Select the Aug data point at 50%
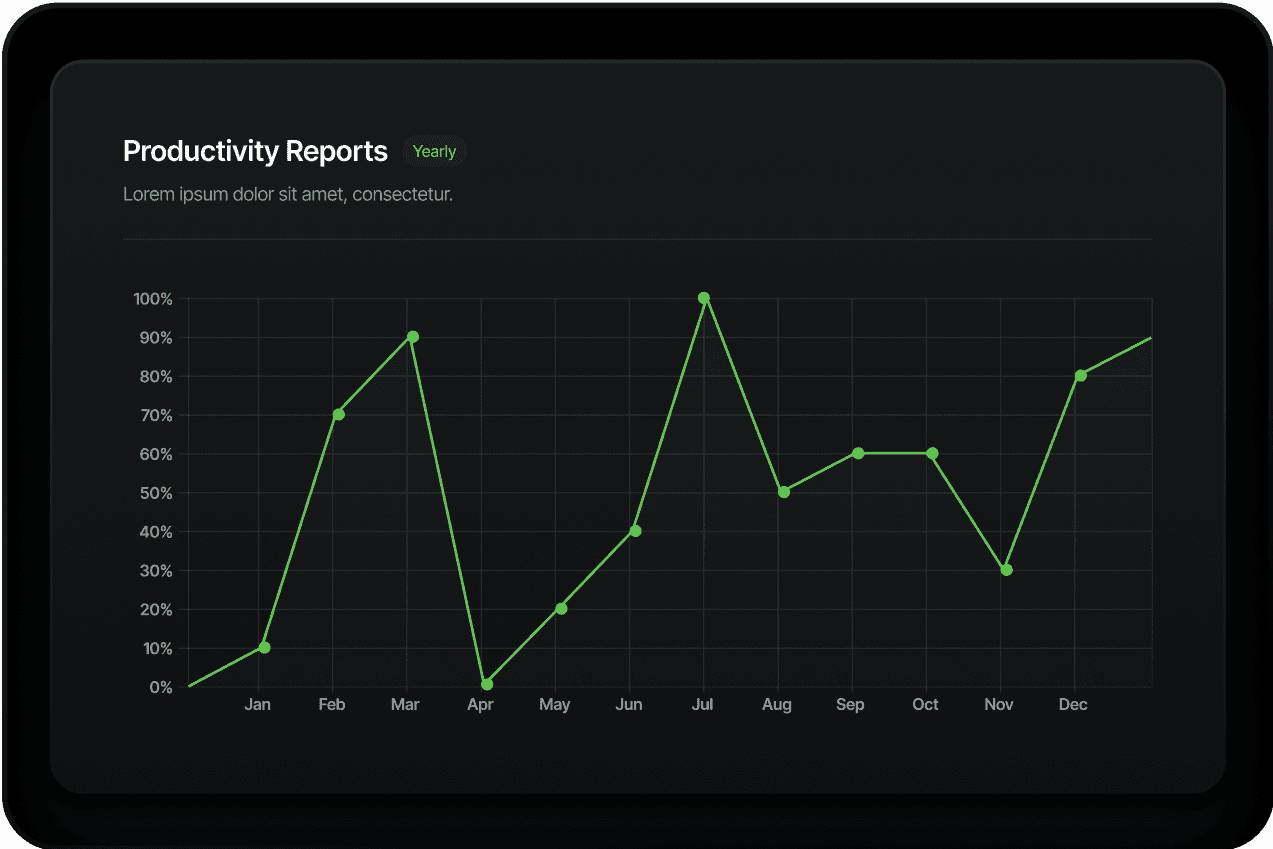1273x849 pixels. tap(784, 492)
